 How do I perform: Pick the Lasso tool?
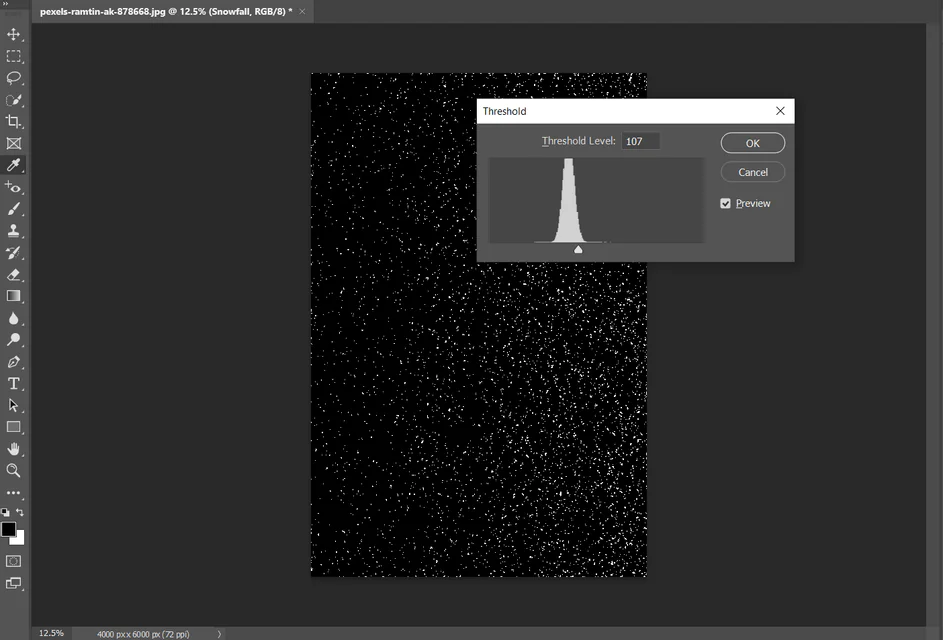click(14, 78)
